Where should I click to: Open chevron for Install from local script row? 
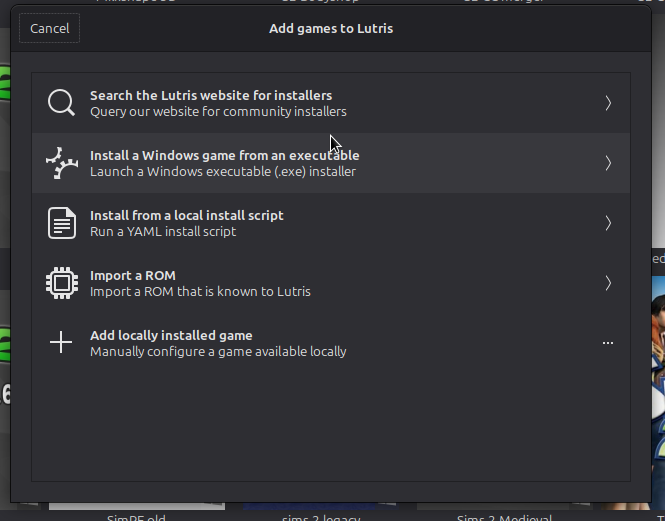click(608, 223)
